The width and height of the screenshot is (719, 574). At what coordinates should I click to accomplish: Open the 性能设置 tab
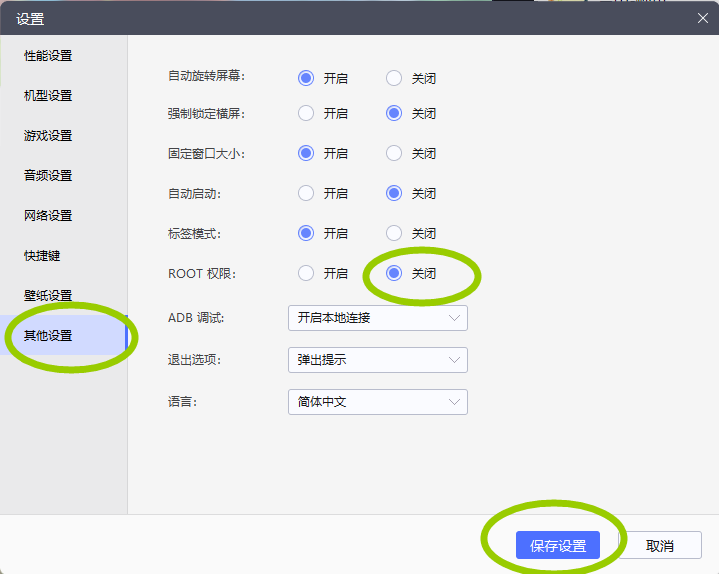click(x=48, y=56)
